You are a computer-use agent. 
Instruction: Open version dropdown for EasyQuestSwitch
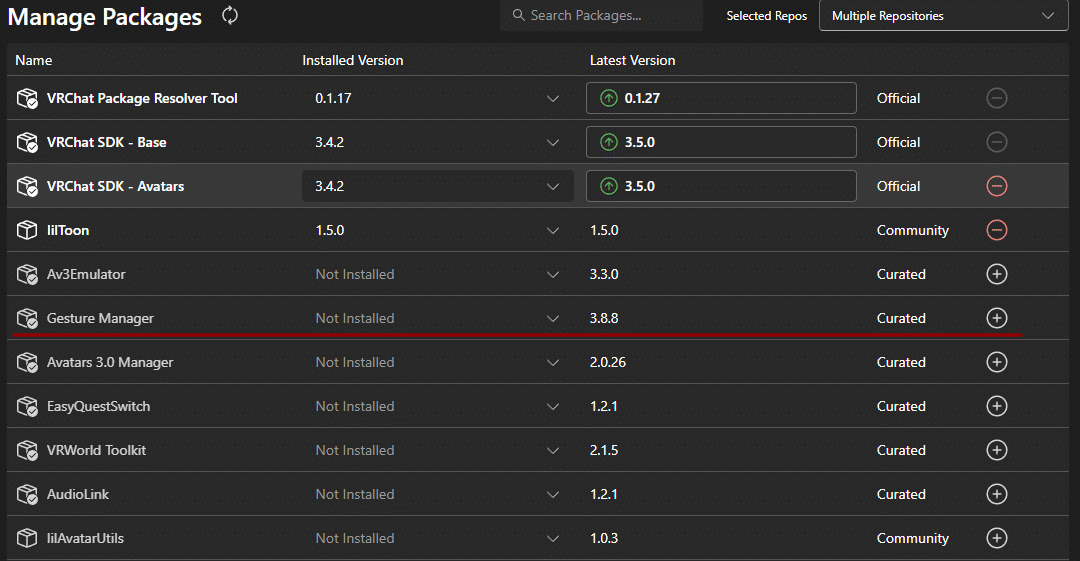click(x=552, y=407)
